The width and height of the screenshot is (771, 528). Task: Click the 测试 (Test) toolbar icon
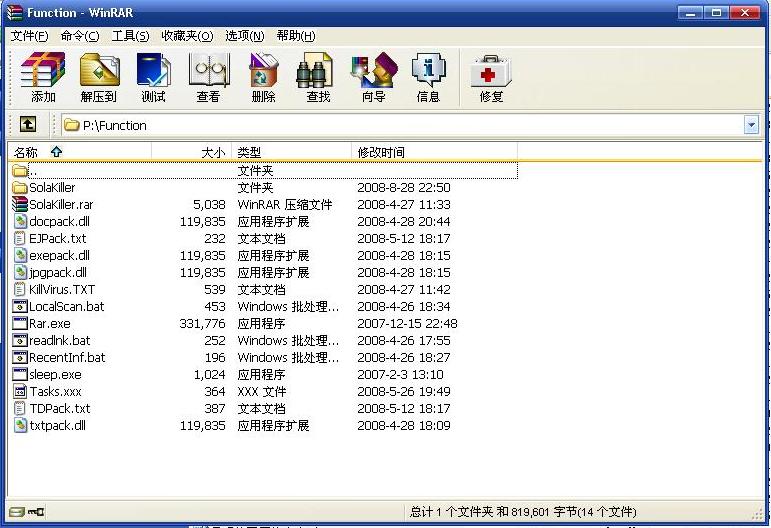click(x=153, y=77)
